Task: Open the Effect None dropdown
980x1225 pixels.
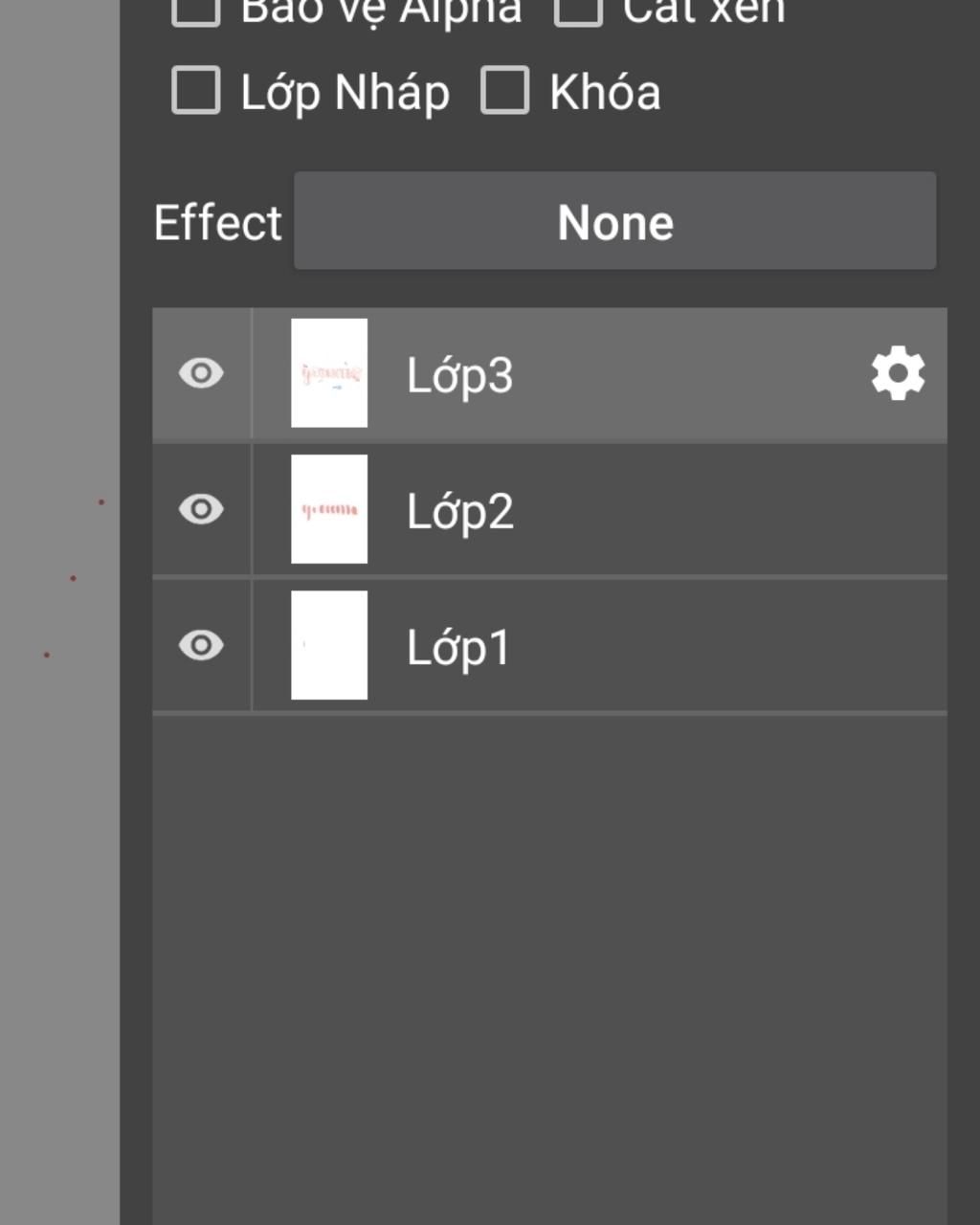Action: (x=614, y=221)
